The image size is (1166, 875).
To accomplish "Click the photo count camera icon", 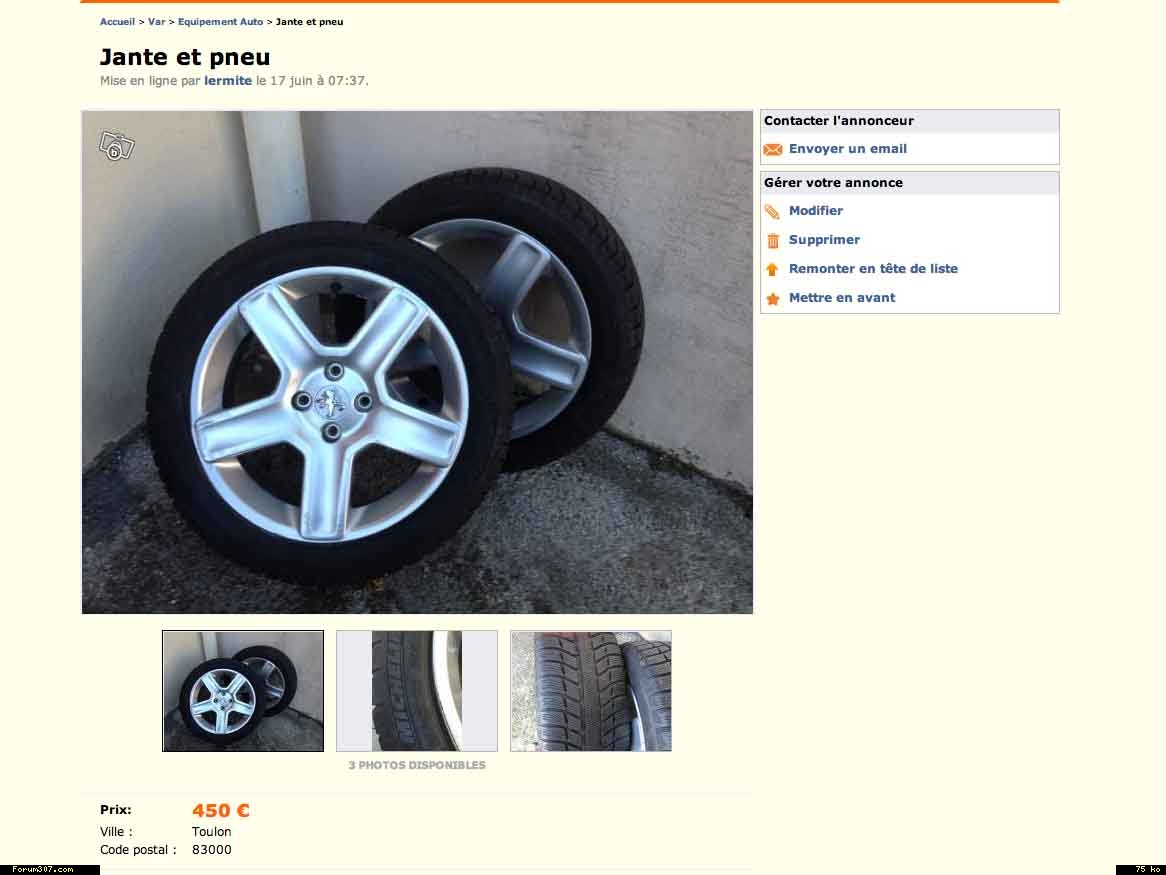I will pos(116,147).
